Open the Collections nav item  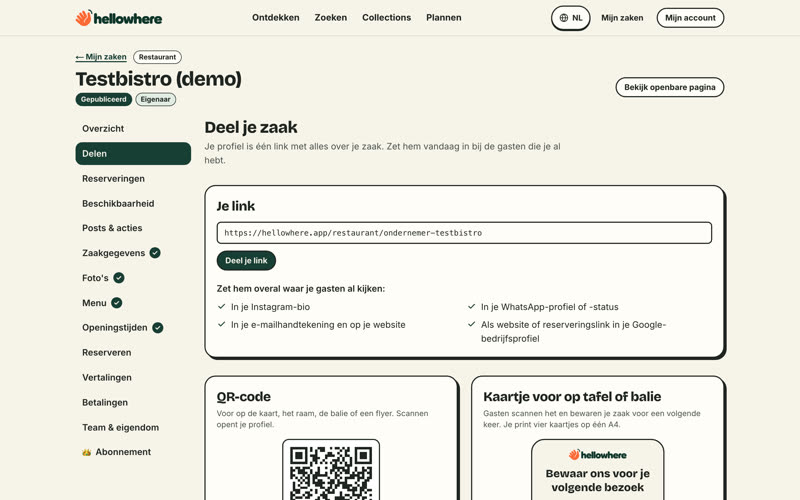[x=386, y=17]
